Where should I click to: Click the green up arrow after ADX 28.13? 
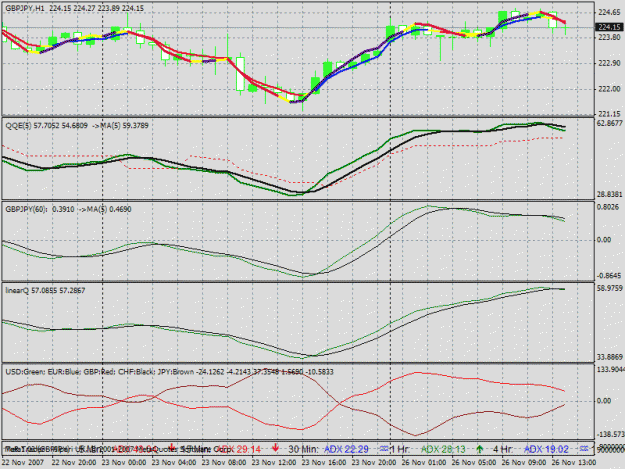click(x=480, y=449)
